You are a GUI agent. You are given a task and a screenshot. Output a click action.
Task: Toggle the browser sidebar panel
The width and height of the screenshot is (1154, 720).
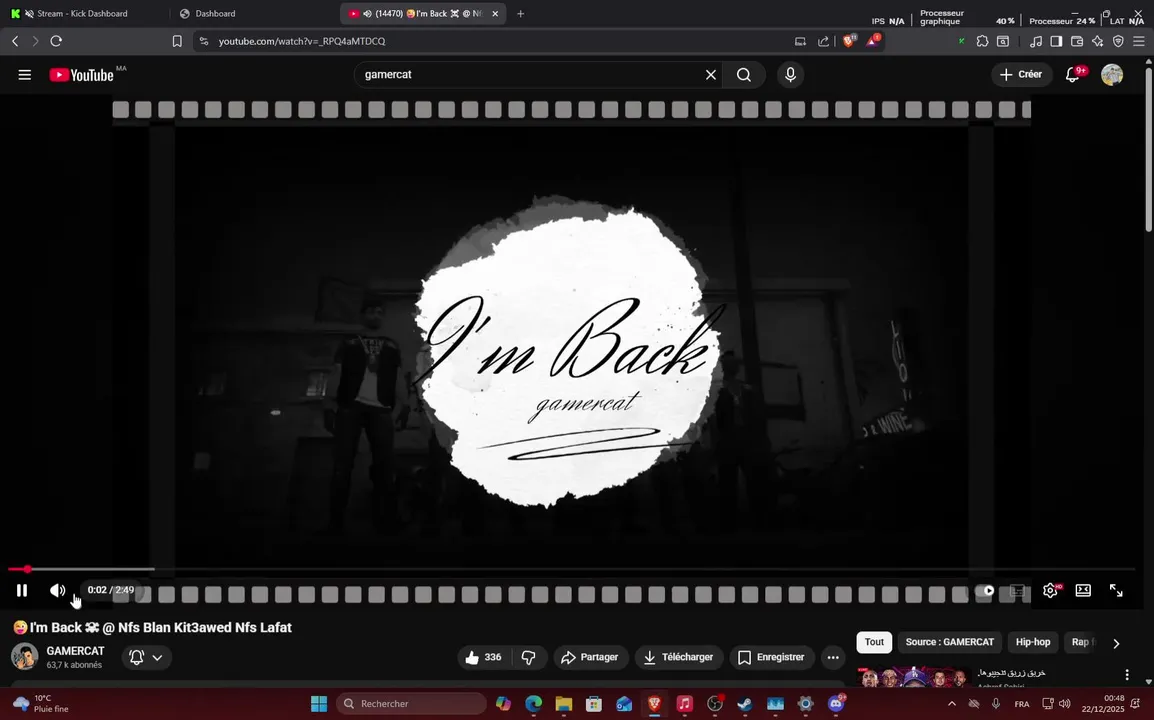coord(1056,41)
